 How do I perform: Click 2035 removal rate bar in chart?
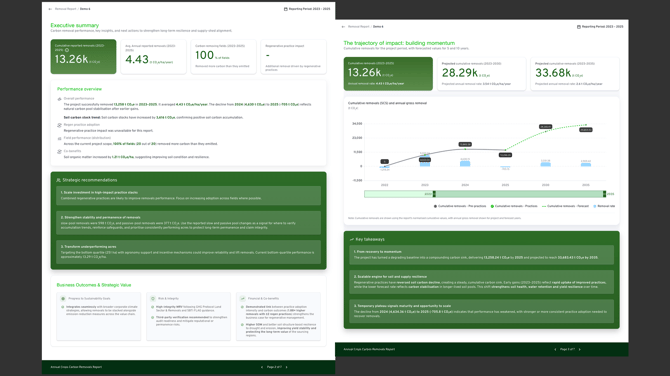coord(586,164)
